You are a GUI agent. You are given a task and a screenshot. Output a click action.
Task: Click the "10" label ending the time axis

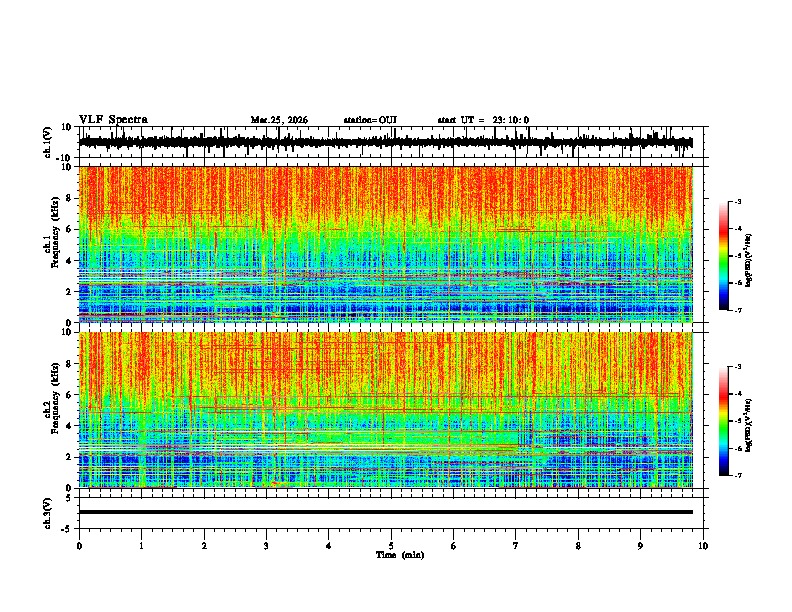click(703, 546)
